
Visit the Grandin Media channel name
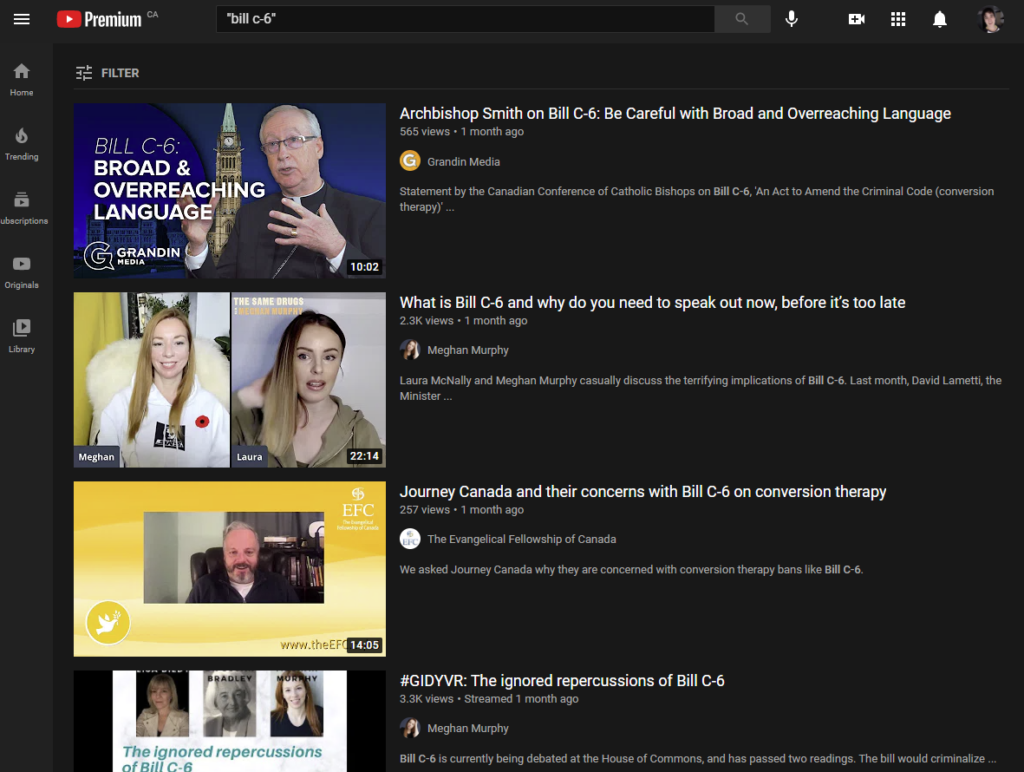(464, 161)
